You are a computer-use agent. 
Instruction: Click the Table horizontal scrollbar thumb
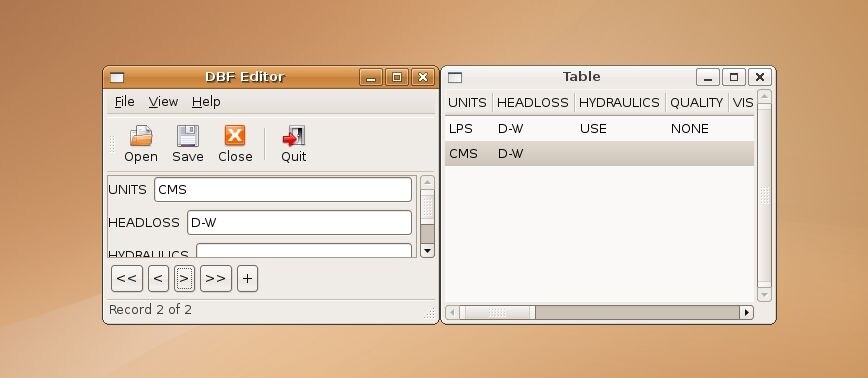497,313
